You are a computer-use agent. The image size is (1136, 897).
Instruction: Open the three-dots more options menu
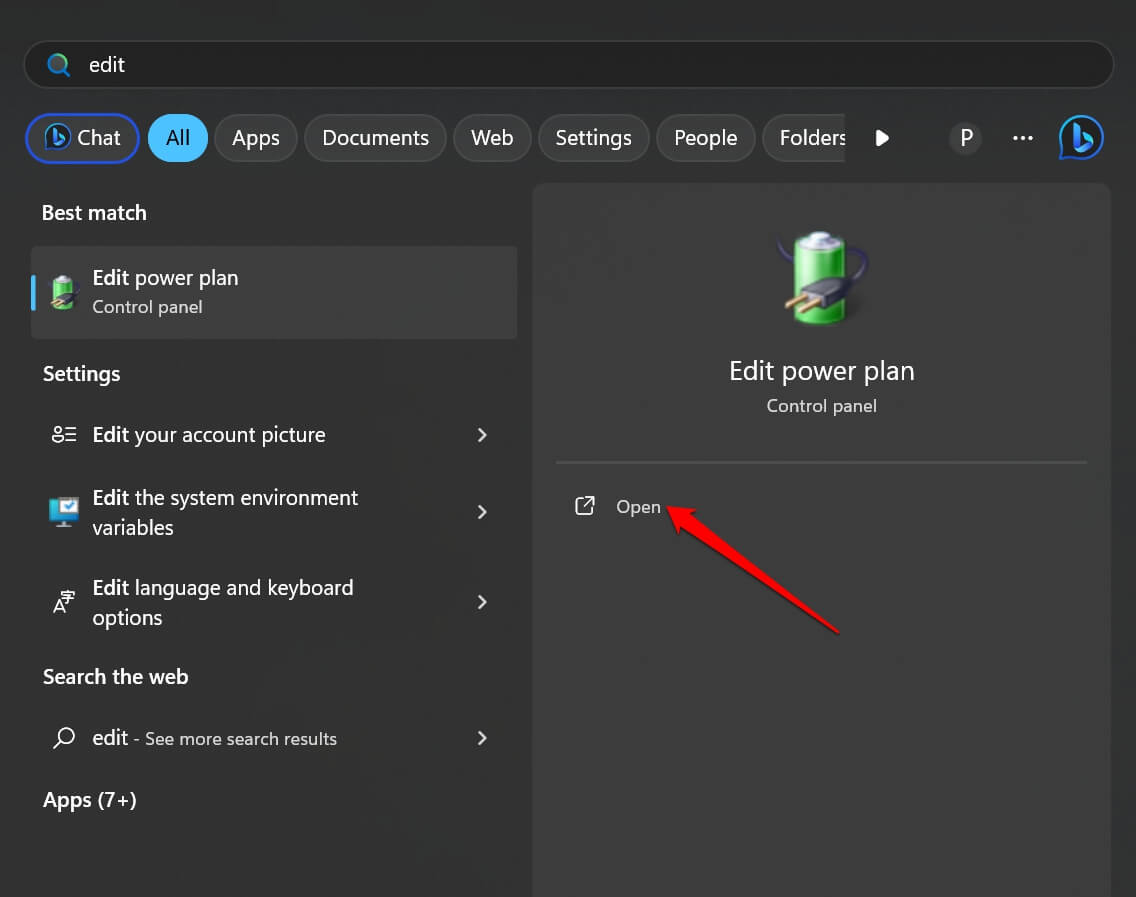click(1022, 138)
